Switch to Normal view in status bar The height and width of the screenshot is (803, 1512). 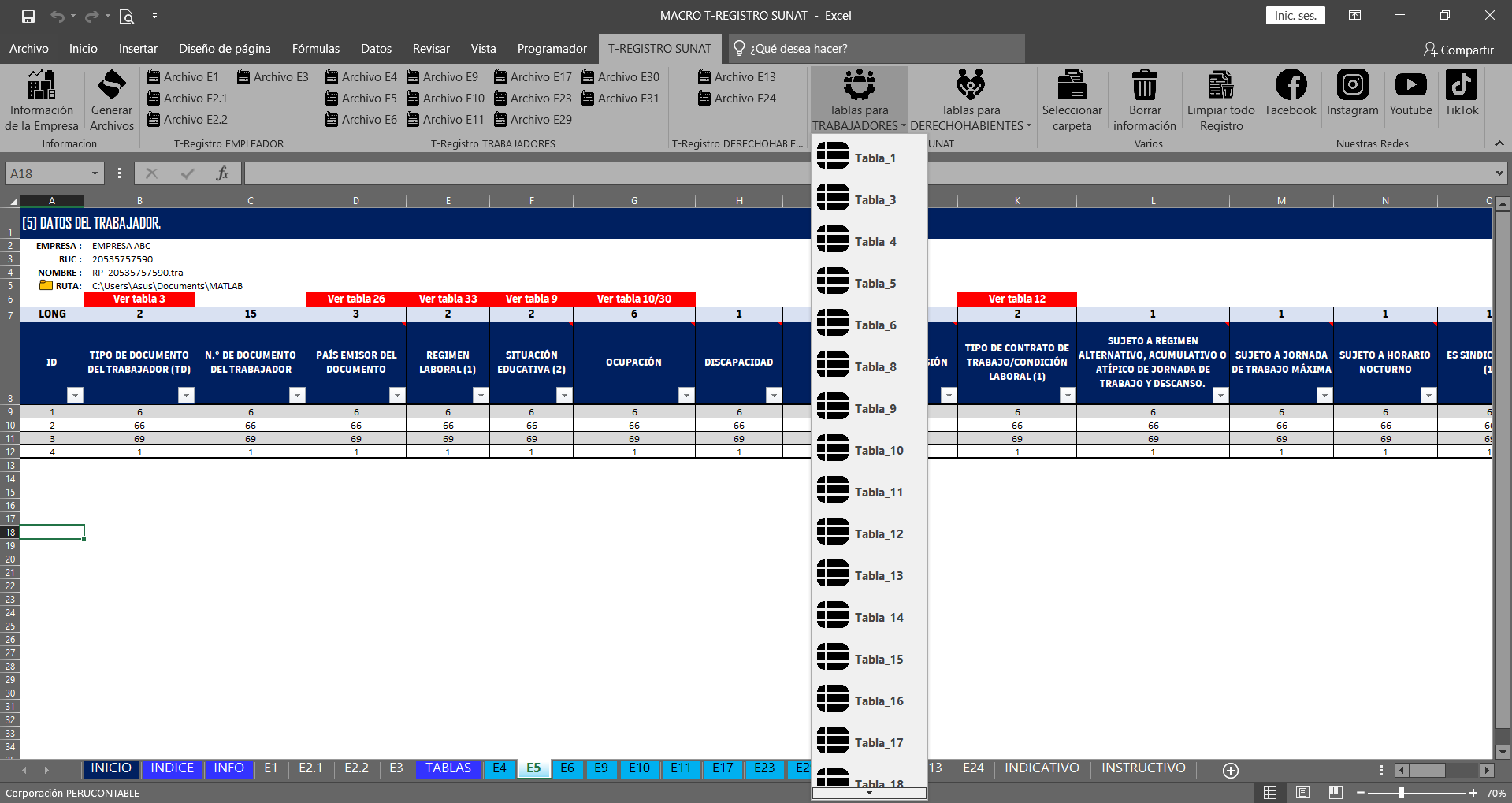[x=1270, y=793]
